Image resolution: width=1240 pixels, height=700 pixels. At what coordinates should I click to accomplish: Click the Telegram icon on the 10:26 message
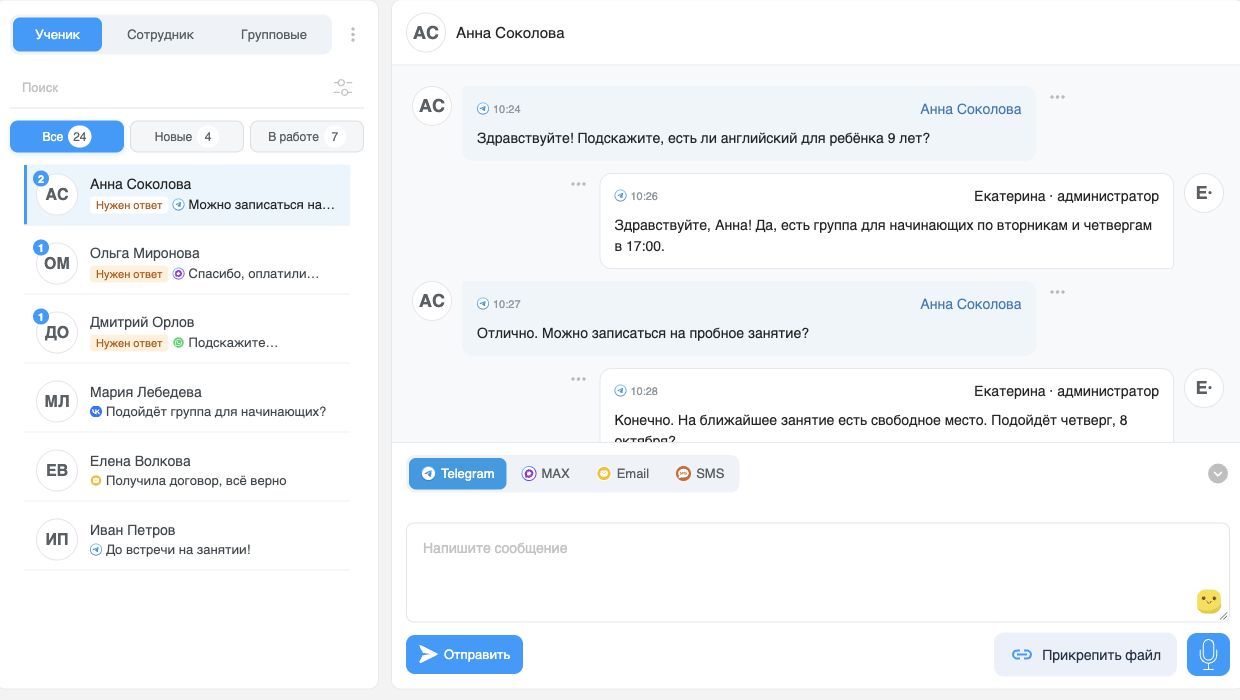click(x=620, y=196)
